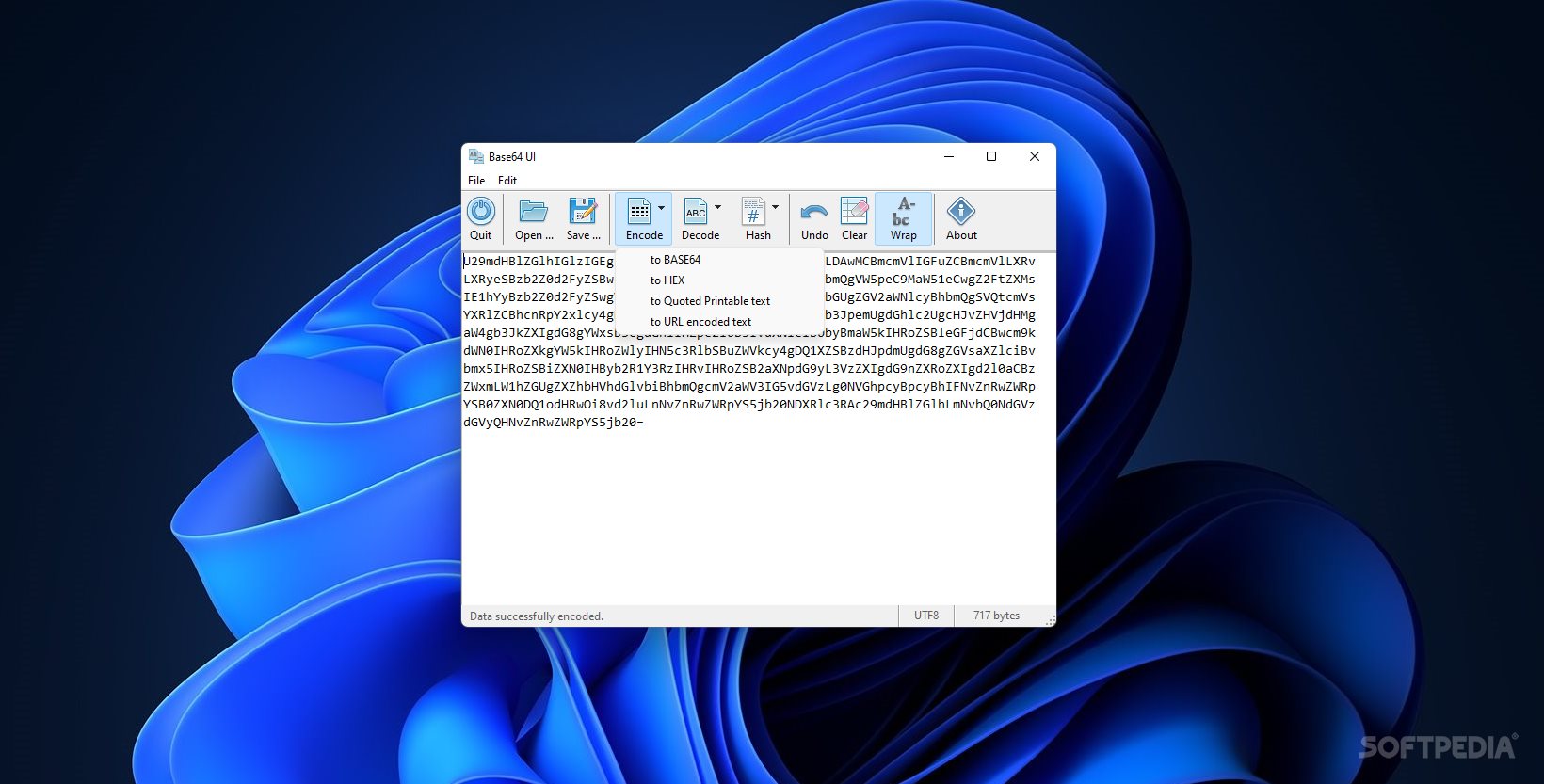The width and height of the screenshot is (1544, 784).
Task: Open a file with the Open folder icon
Action: click(x=534, y=212)
